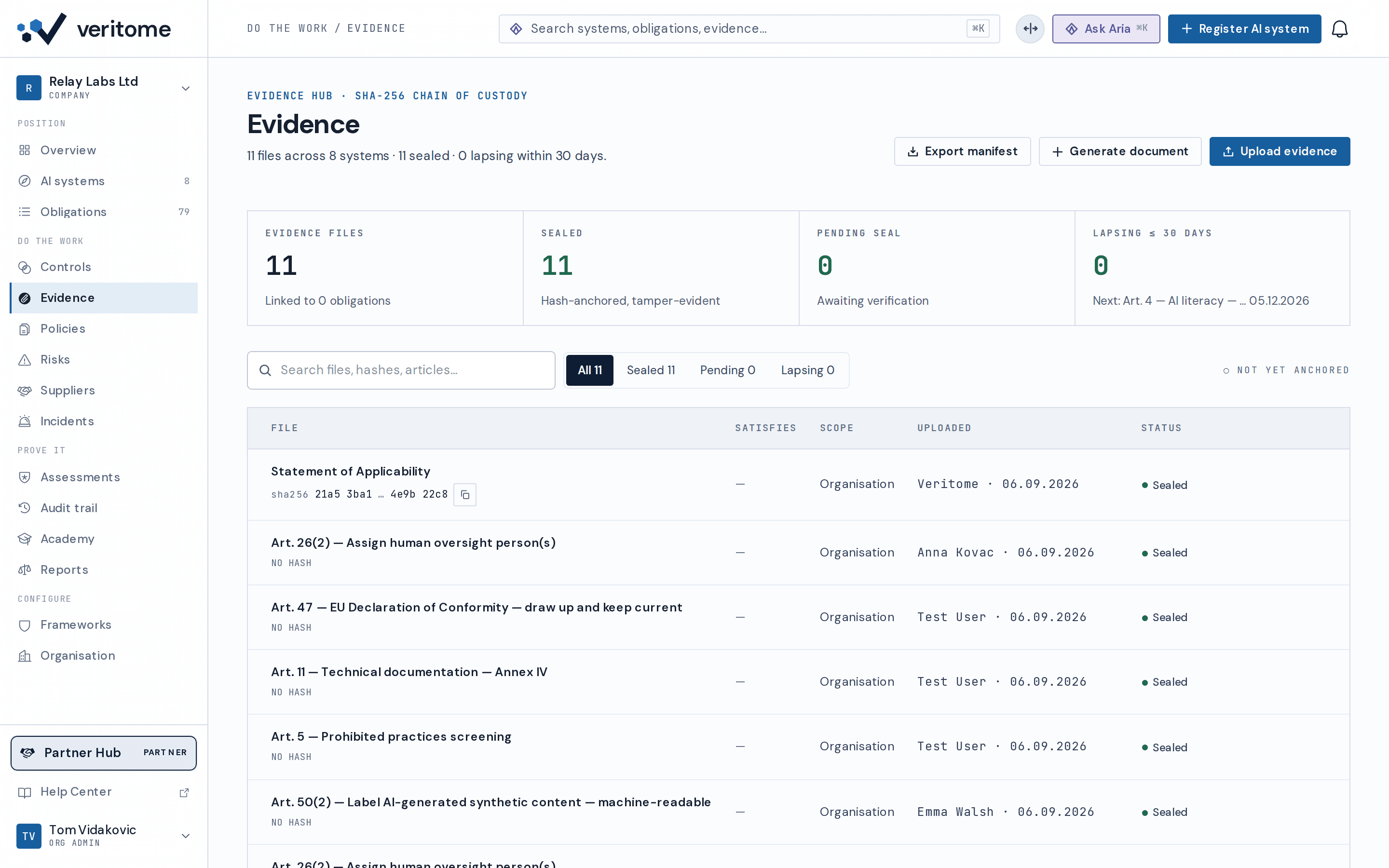Open Art. 11 Technical documentation row
Screen dimensions: 1389x868
coord(798,682)
